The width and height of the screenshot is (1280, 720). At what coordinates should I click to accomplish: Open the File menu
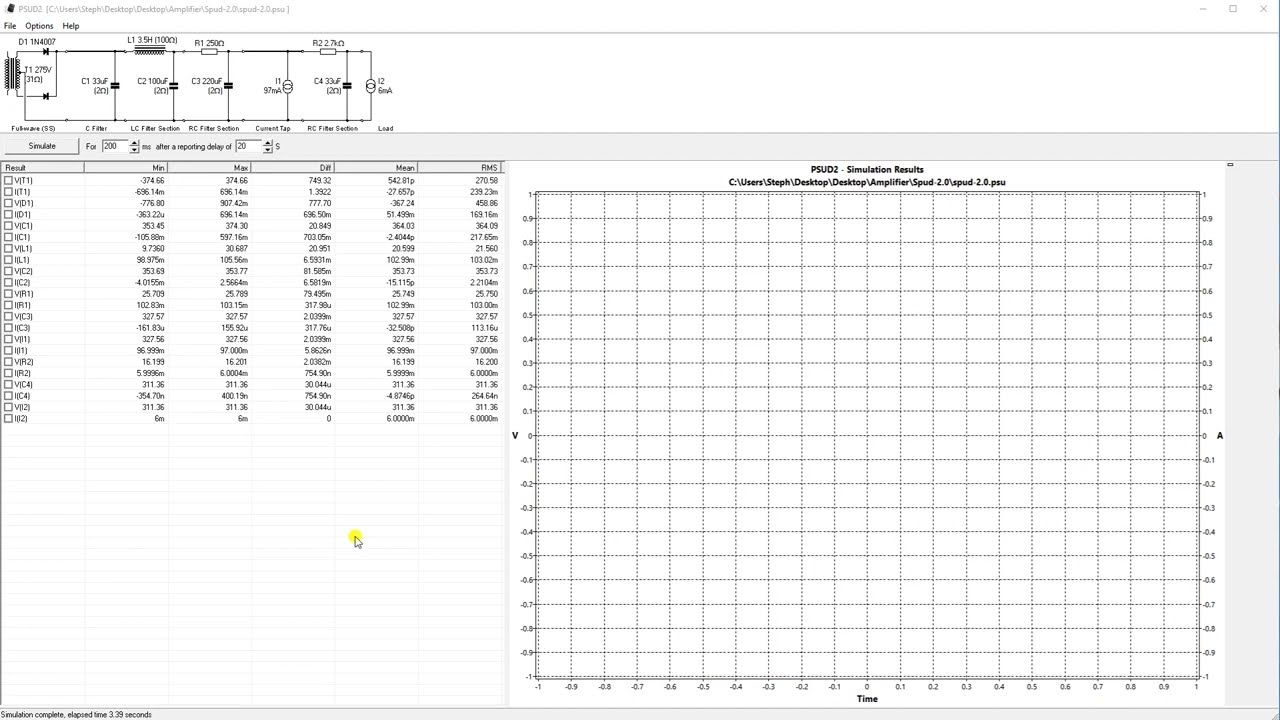[x=10, y=26]
